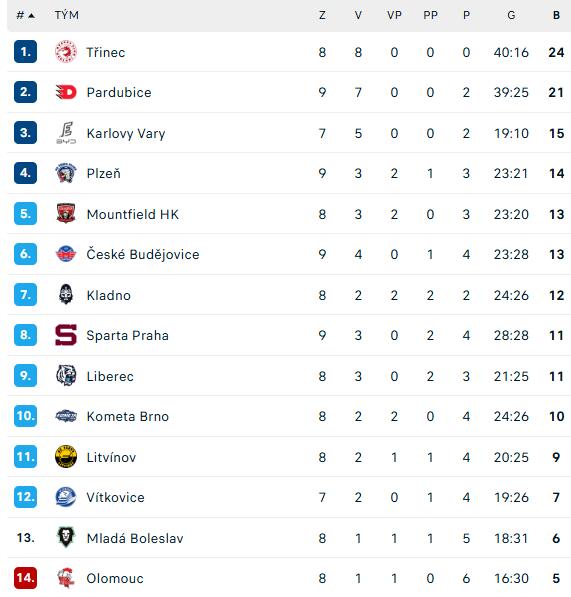
Task: Open Kometa Brno team page
Action: tap(128, 416)
